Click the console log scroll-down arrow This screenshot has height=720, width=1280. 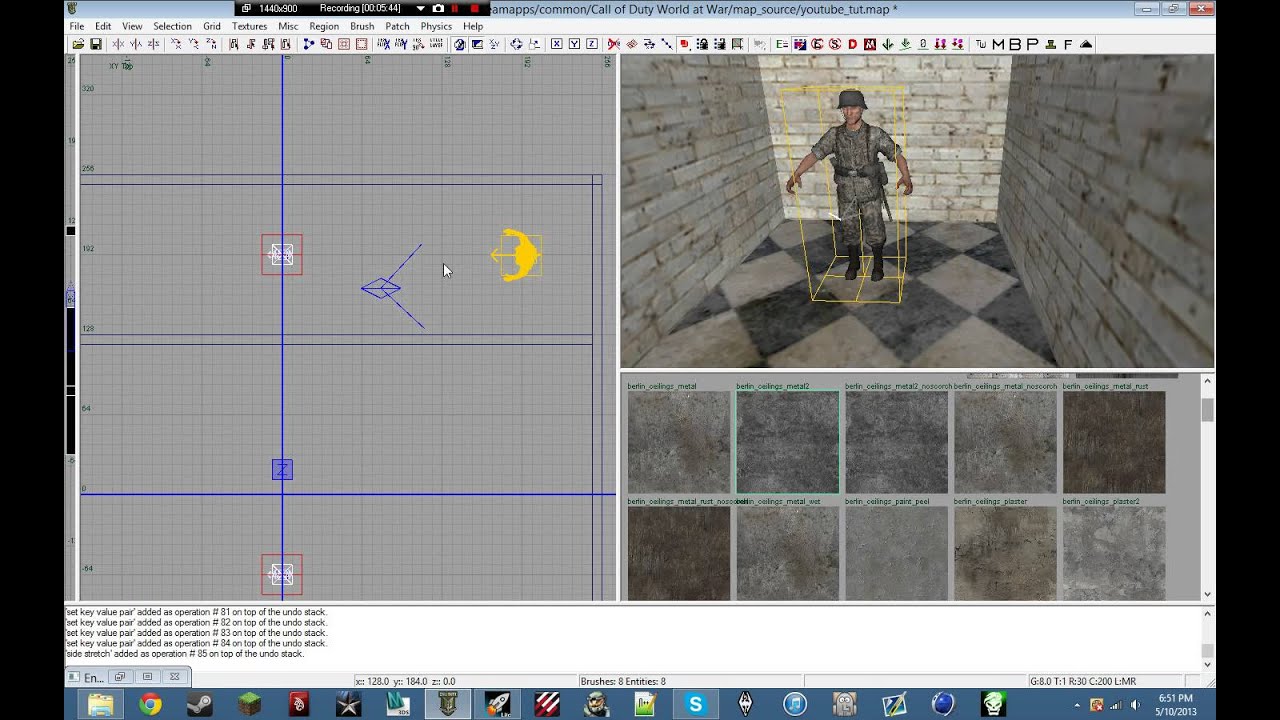(x=1207, y=664)
